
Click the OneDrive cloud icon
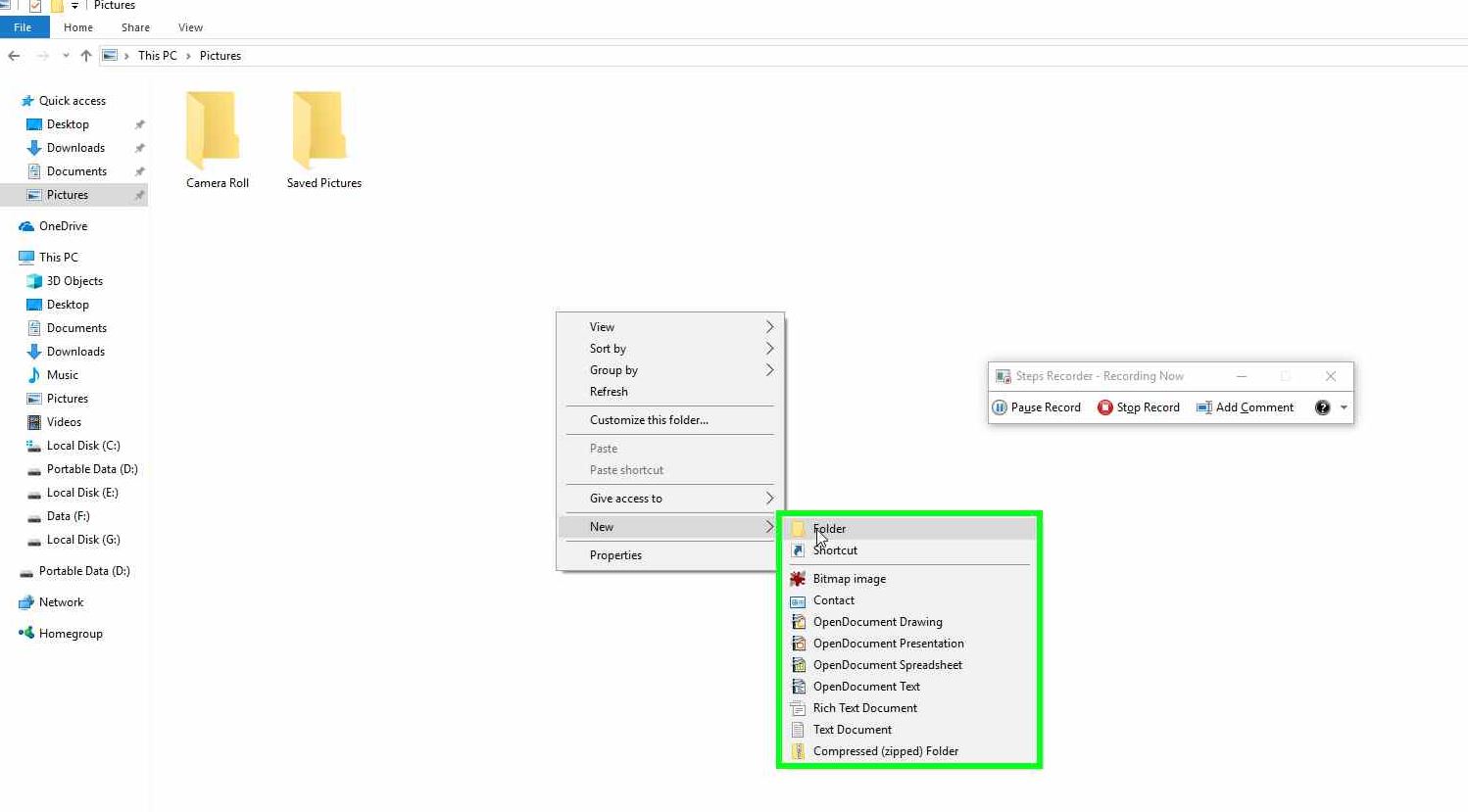(x=26, y=226)
